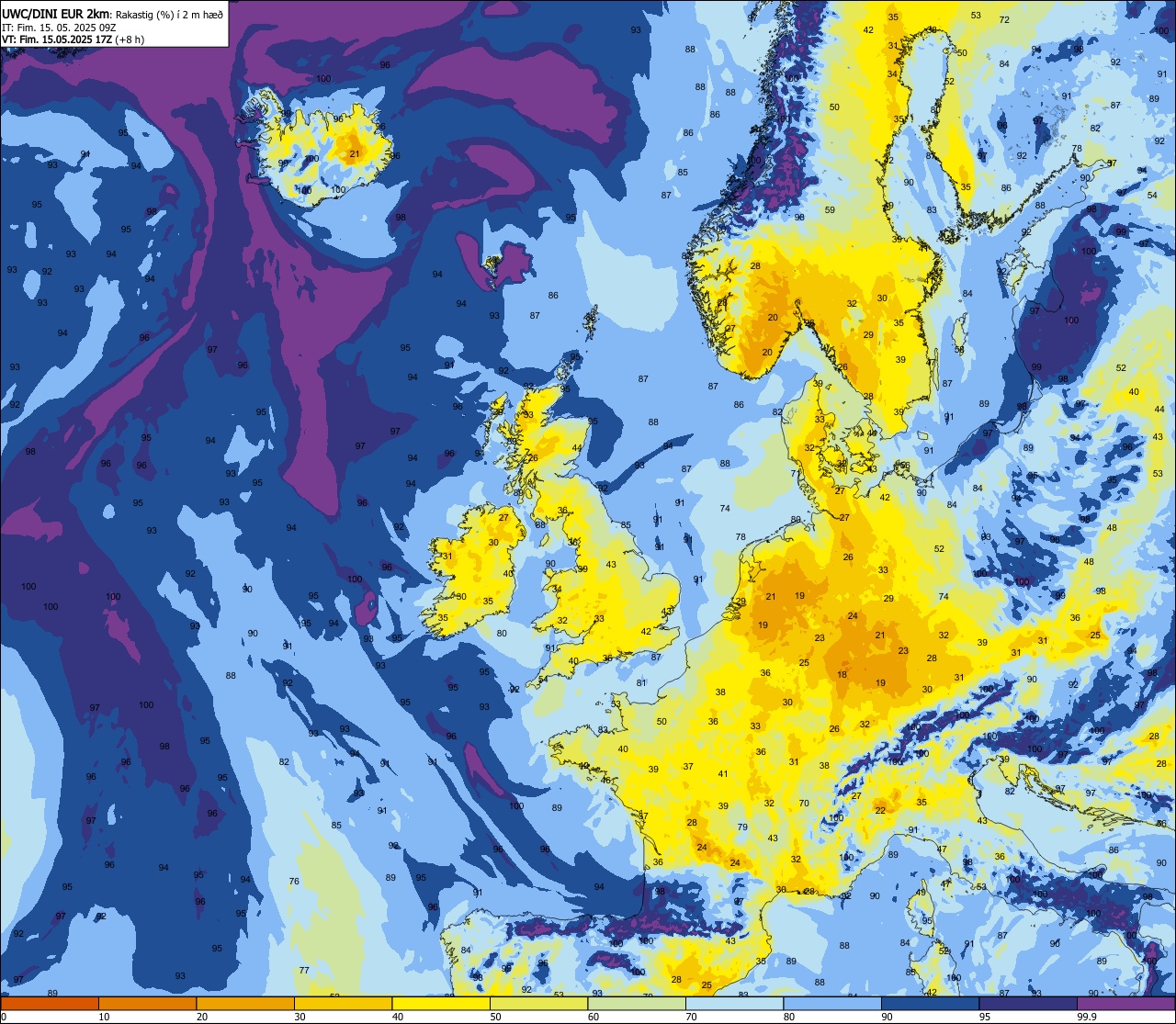This screenshot has height=1024, width=1176.
Task: Click the value 22 over northern Italy
Action: coord(880,810)
